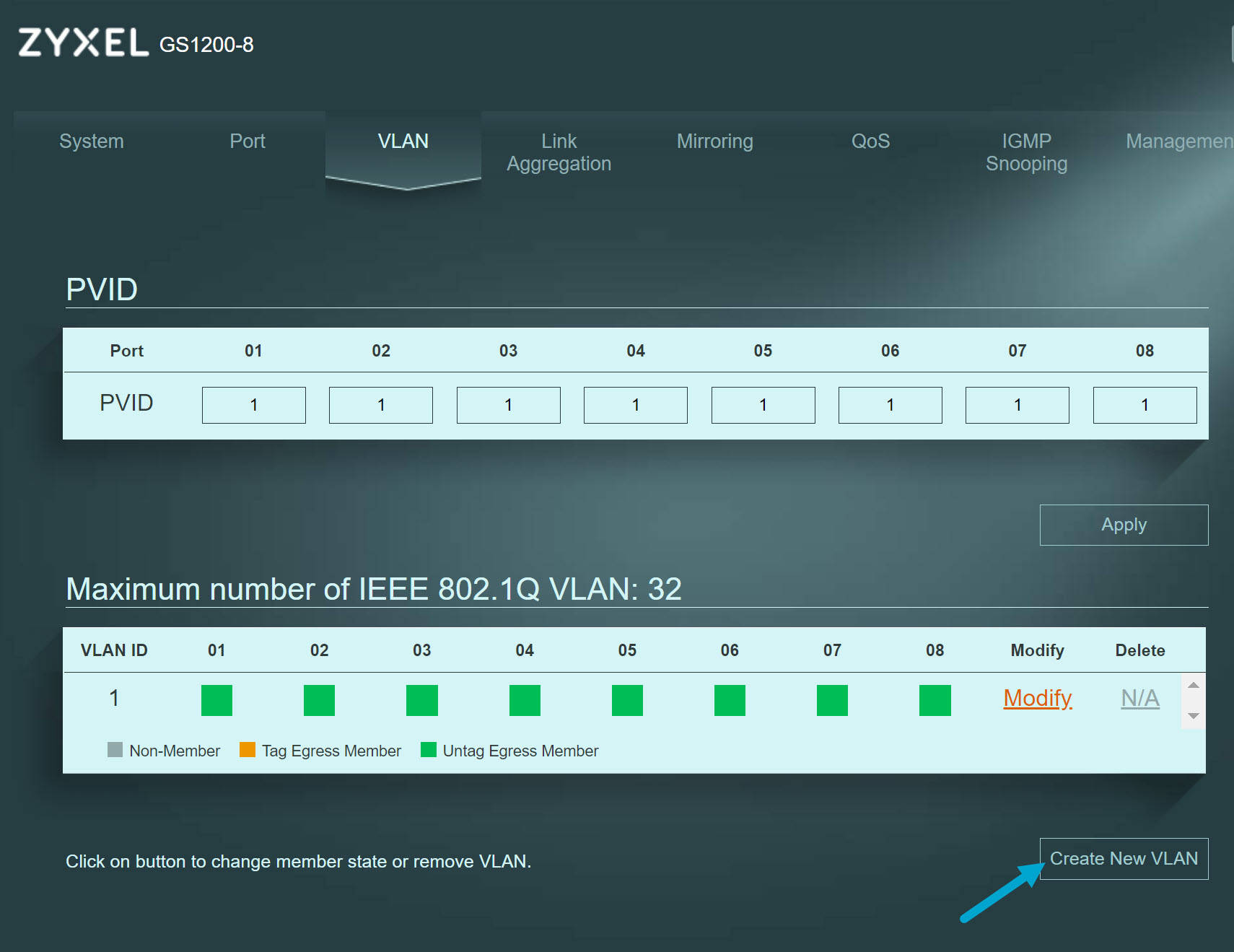Select the PVID field for port 04

click(x=635, y=404)
